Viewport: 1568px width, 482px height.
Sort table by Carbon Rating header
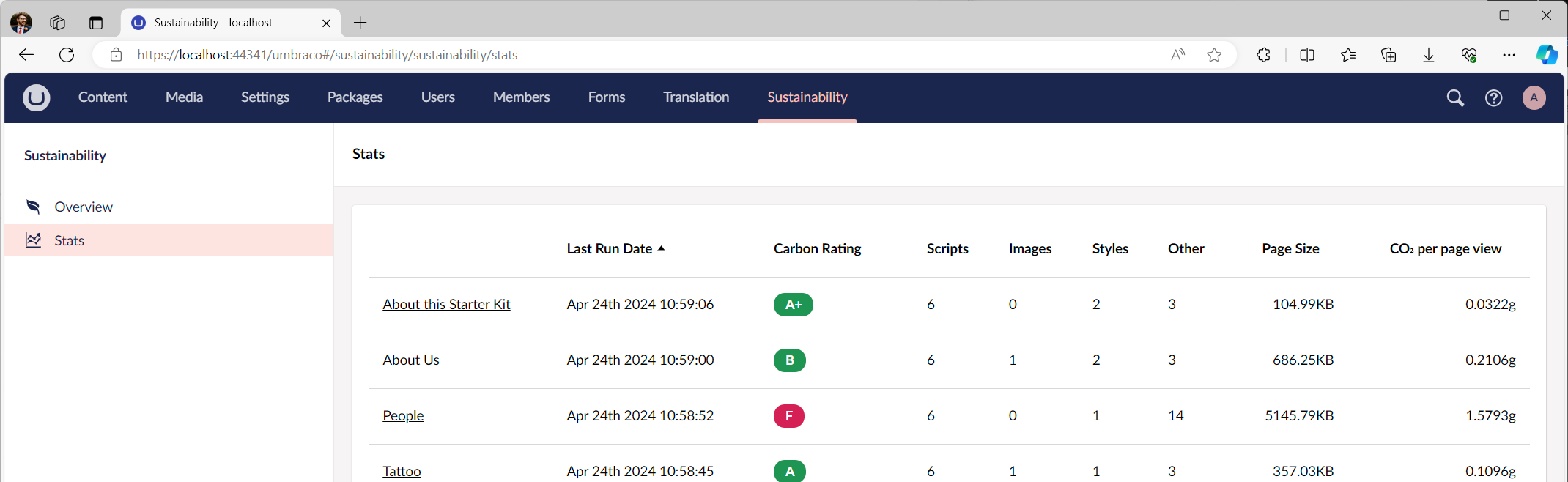click(817, 249)
